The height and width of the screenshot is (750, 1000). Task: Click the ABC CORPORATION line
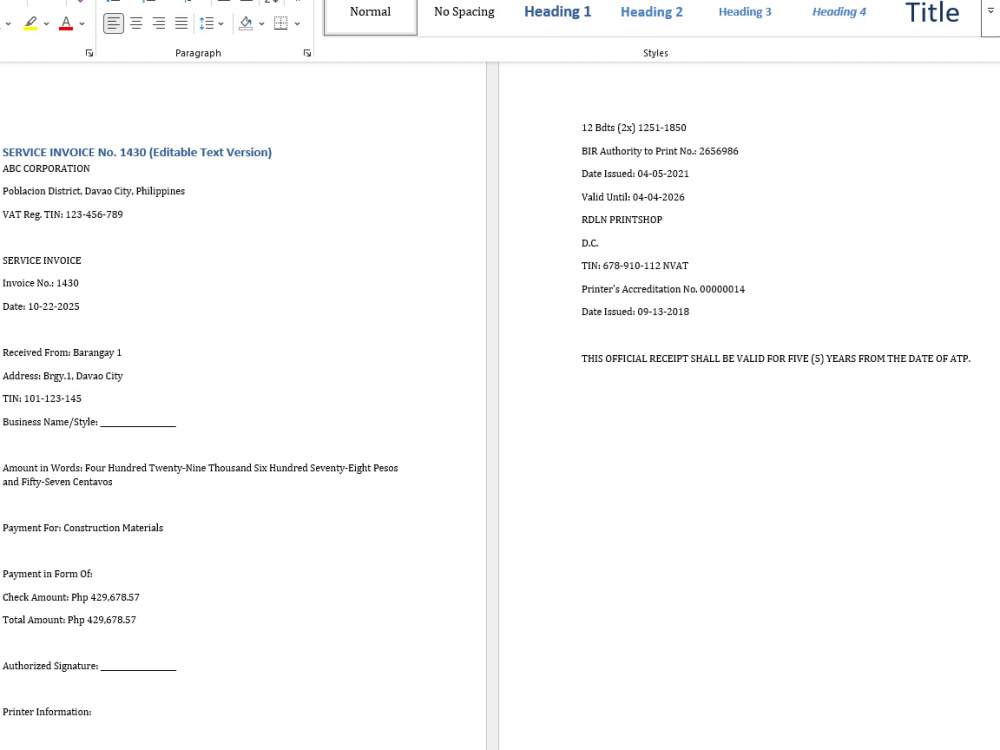click(46, 168)
